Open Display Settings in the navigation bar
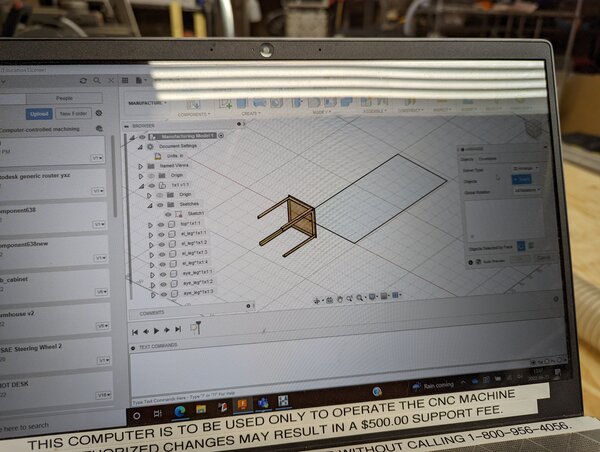600x452 pixels. (x=372, y=297)
